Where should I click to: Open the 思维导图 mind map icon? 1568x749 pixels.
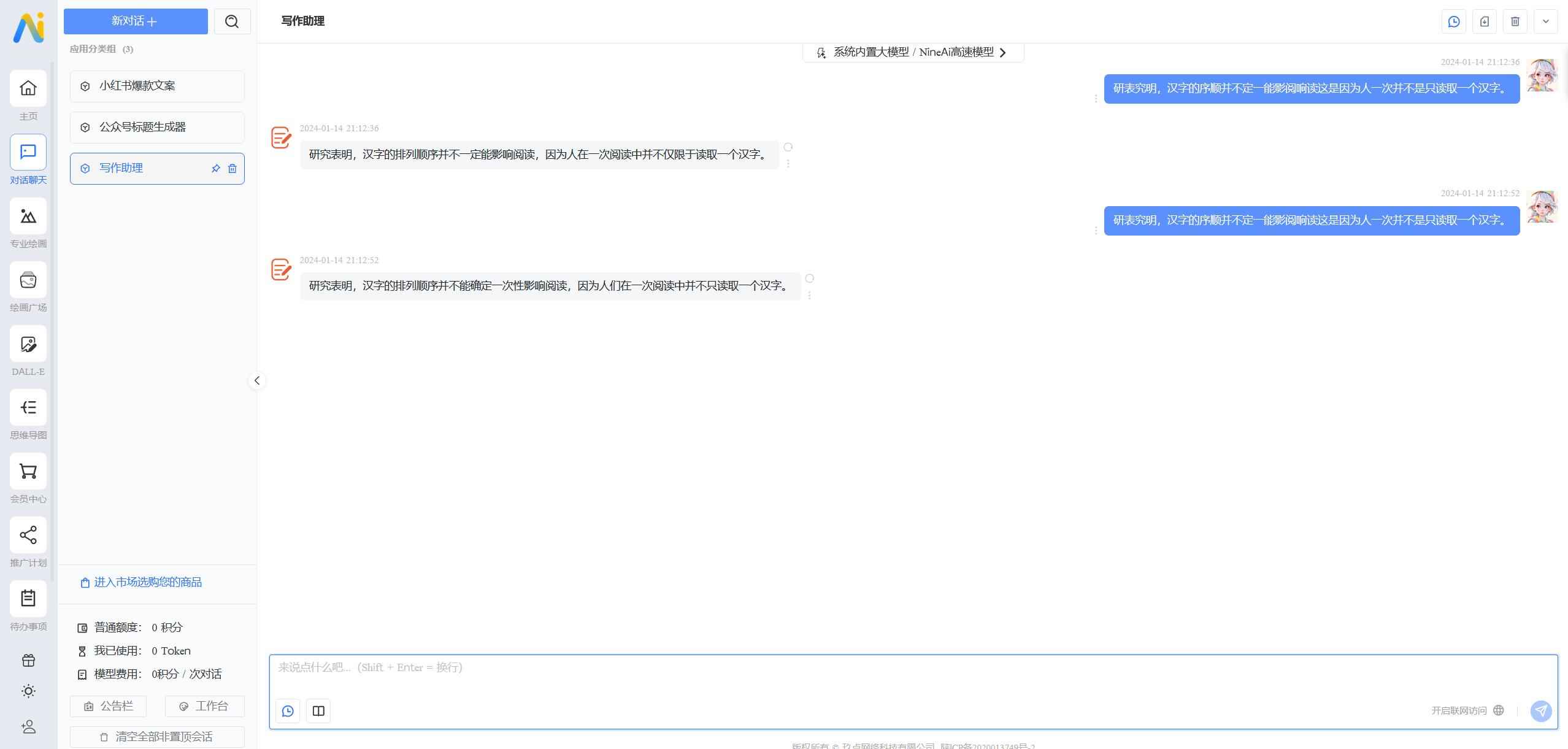[x=28, y=408]
